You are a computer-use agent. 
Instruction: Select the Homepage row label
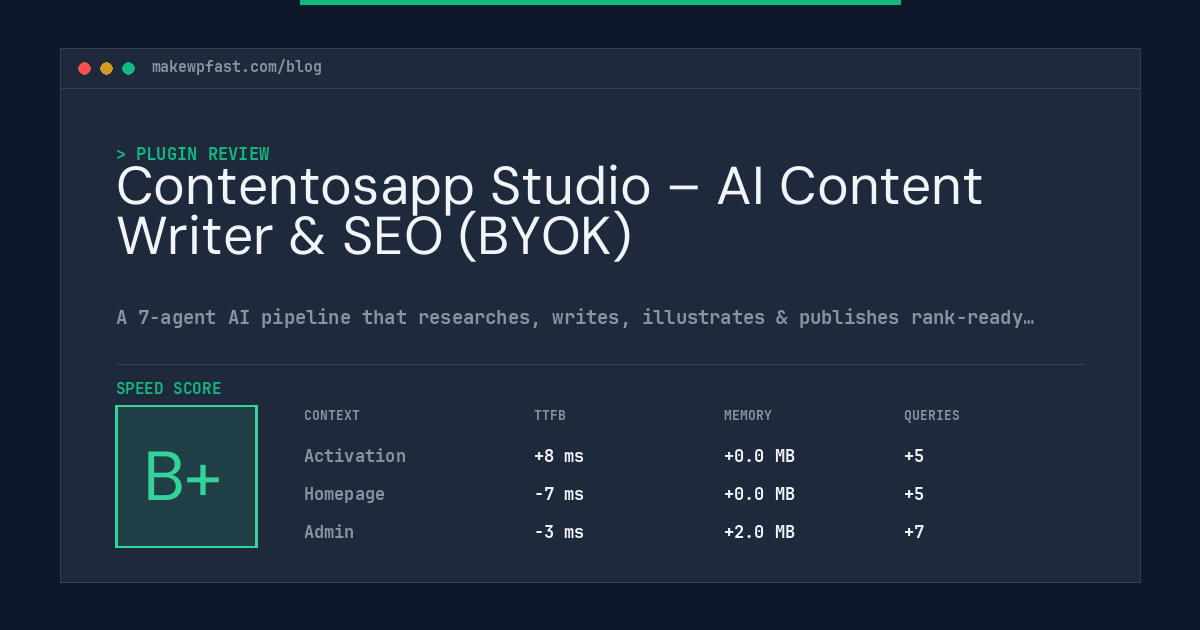pyautogui.click(x=344, y=494)
